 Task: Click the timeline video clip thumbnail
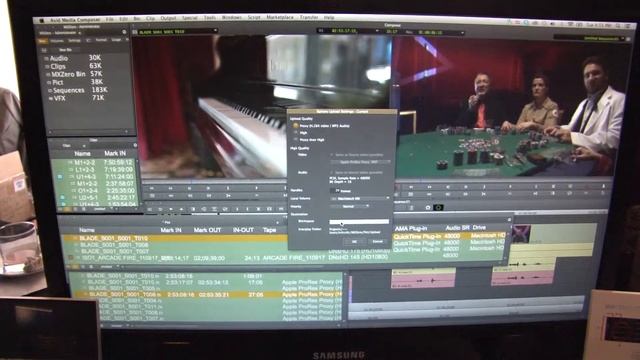pyautogui.click(x=521, y=234)
